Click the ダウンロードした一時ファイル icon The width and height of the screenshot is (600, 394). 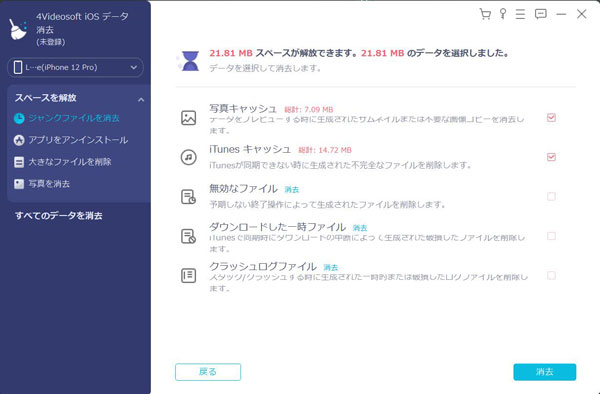coord(188,236)
